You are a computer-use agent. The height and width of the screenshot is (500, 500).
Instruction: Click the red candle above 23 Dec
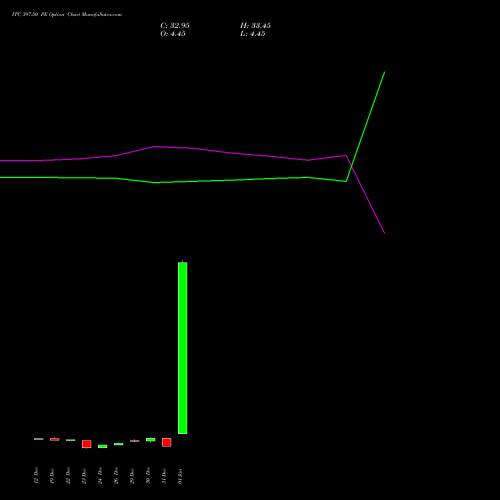pos(87,444)
